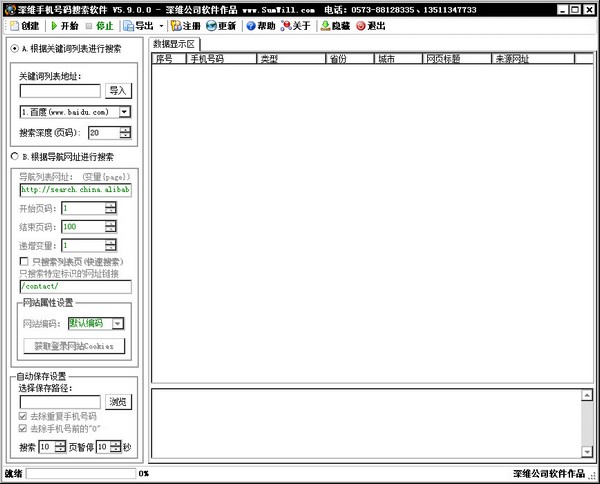Click the navigation list URL field
This screenshot has width=600, height=484.
(x=75, y=190)
